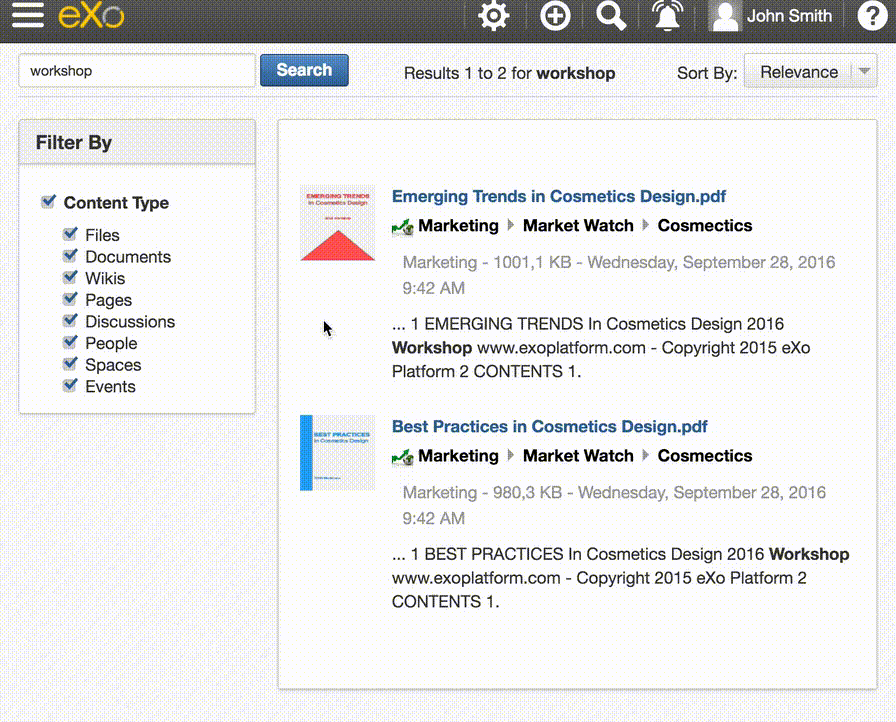
Task: Toggle the Content Type master checkbox
Action: [x=48, y=202]
